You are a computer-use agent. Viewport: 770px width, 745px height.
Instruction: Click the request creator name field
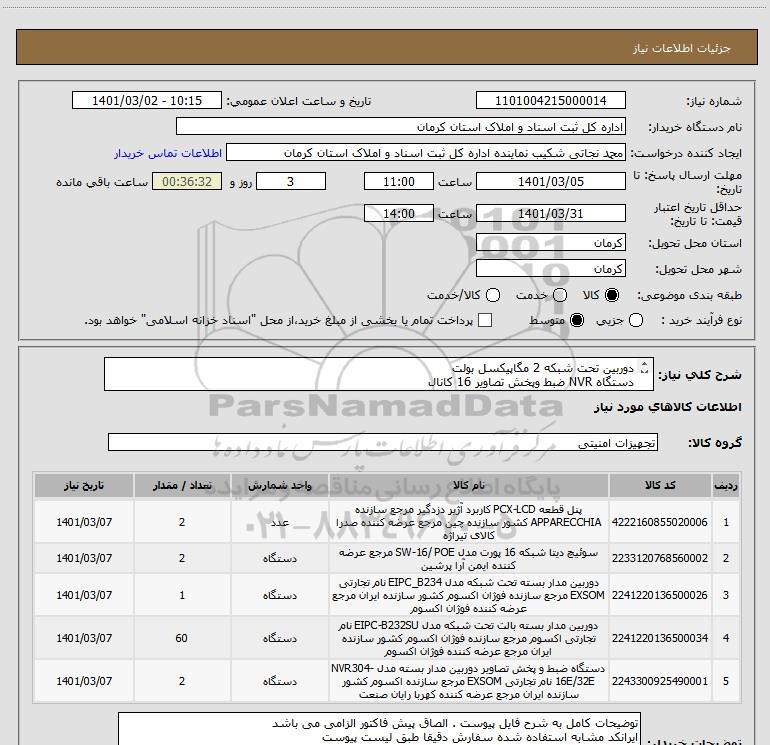point(426,153)
